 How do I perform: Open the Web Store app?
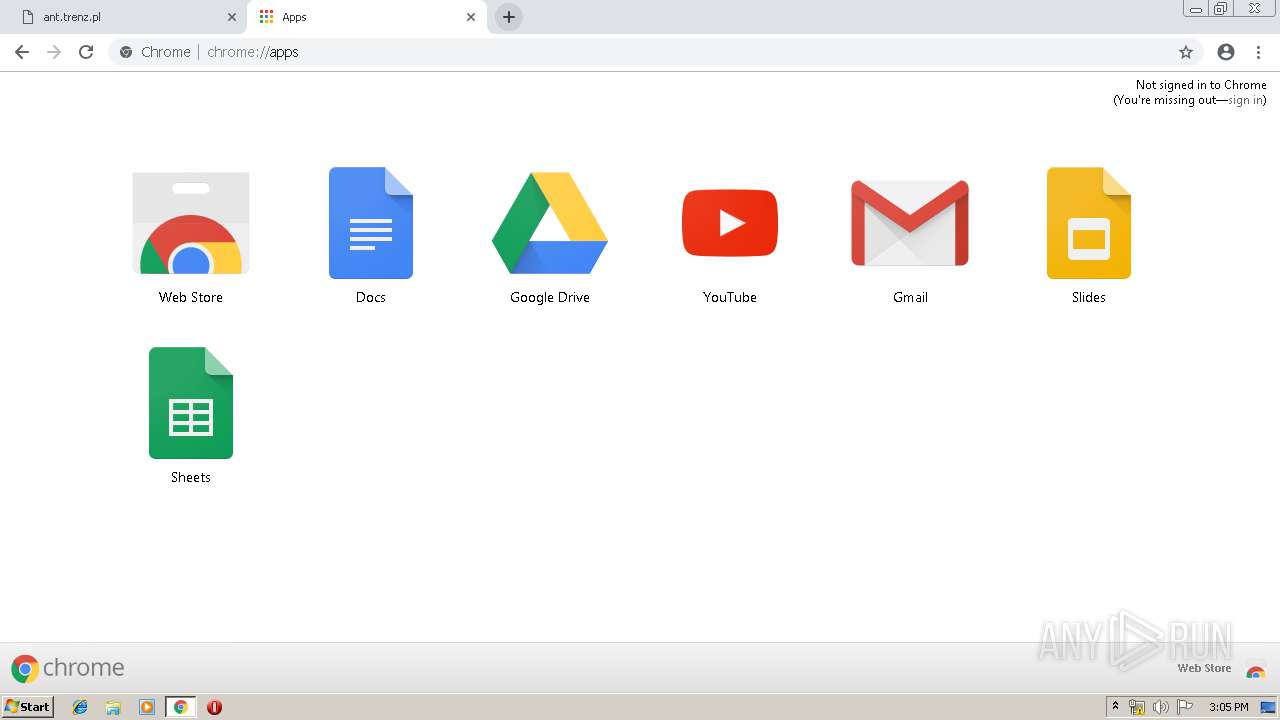(x=191, y=238)
